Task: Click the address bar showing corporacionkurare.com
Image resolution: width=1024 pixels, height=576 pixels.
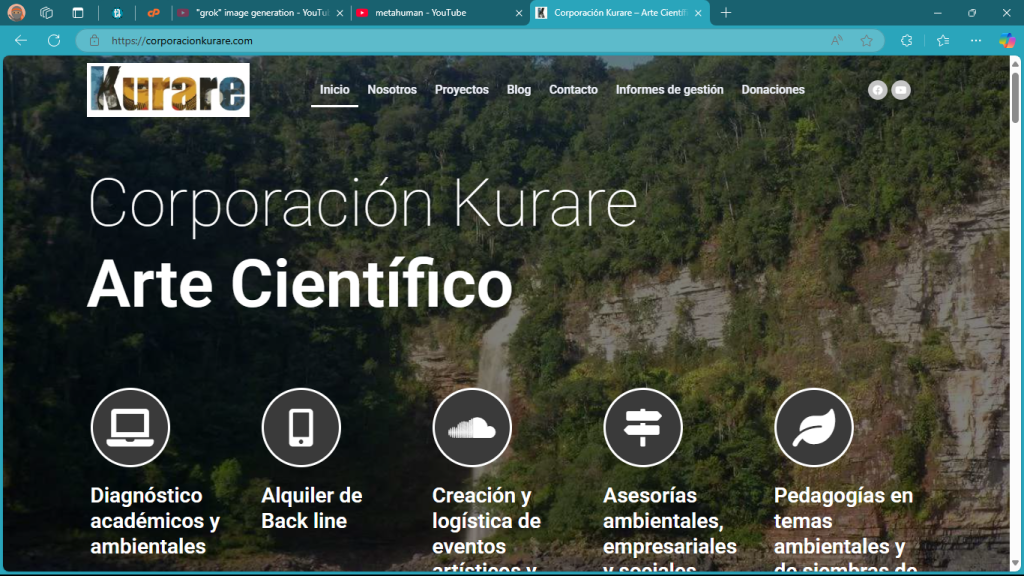Action: (450, 41)
